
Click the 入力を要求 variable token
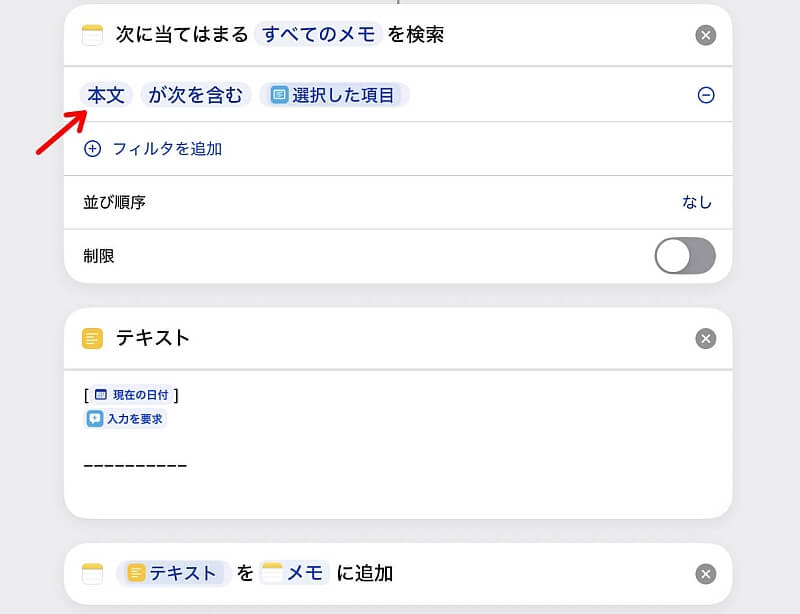click(x=124, y=419)
